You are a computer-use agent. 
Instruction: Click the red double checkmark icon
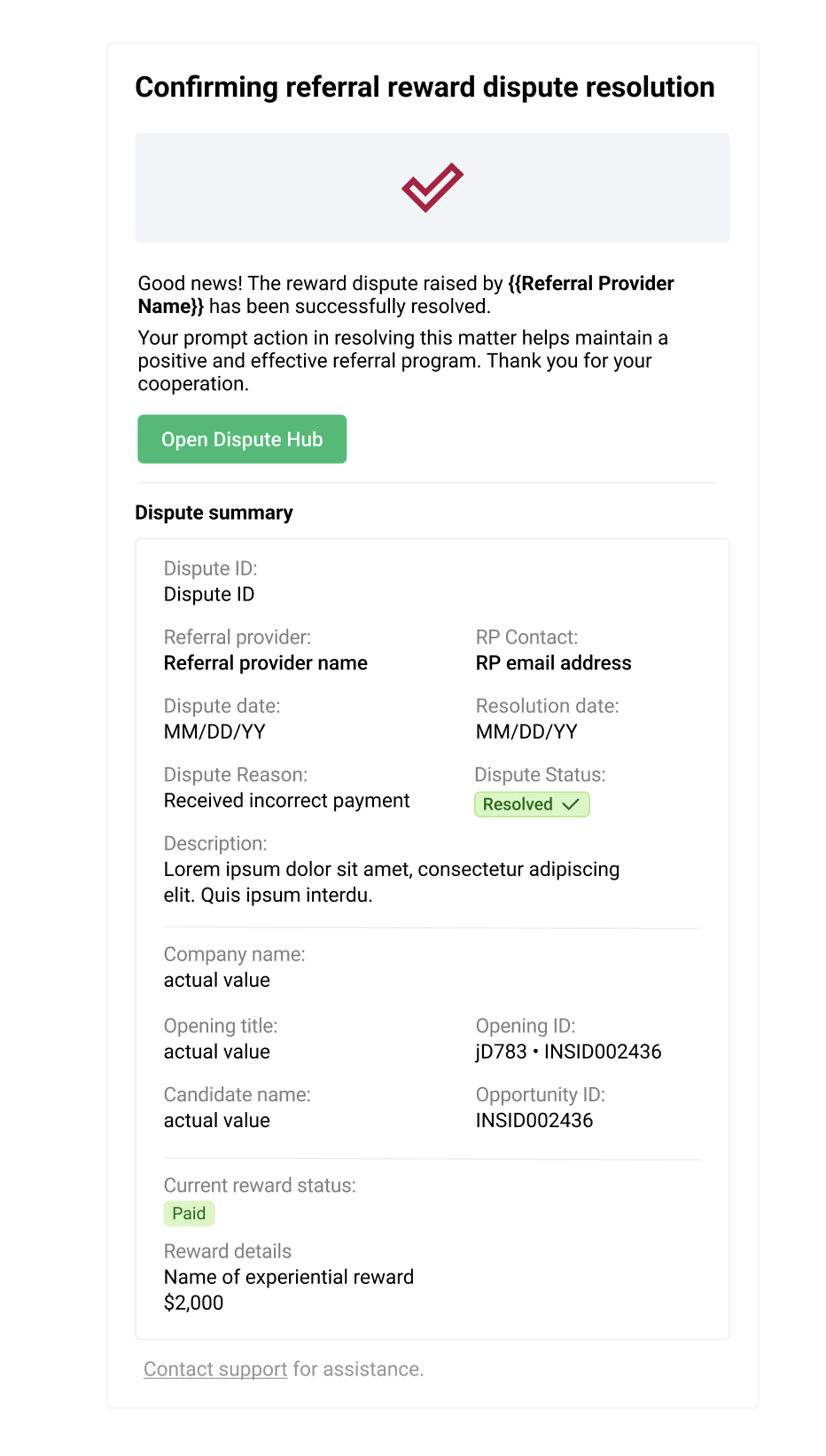(432, 187)
